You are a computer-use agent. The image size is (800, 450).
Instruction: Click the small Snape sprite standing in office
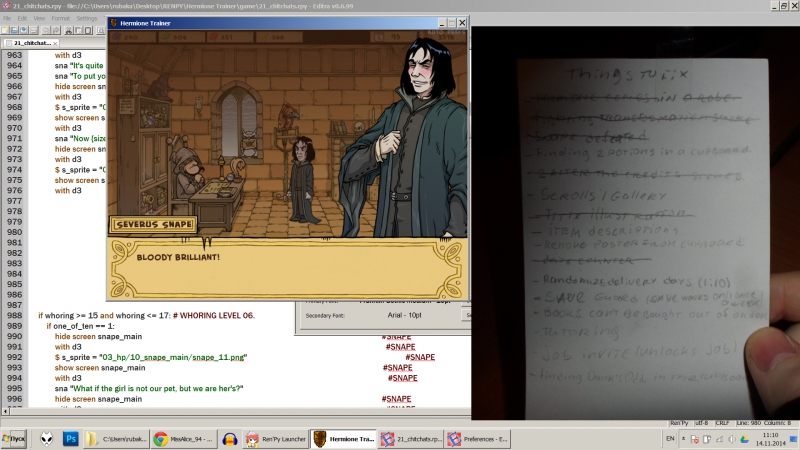point(304,180)
